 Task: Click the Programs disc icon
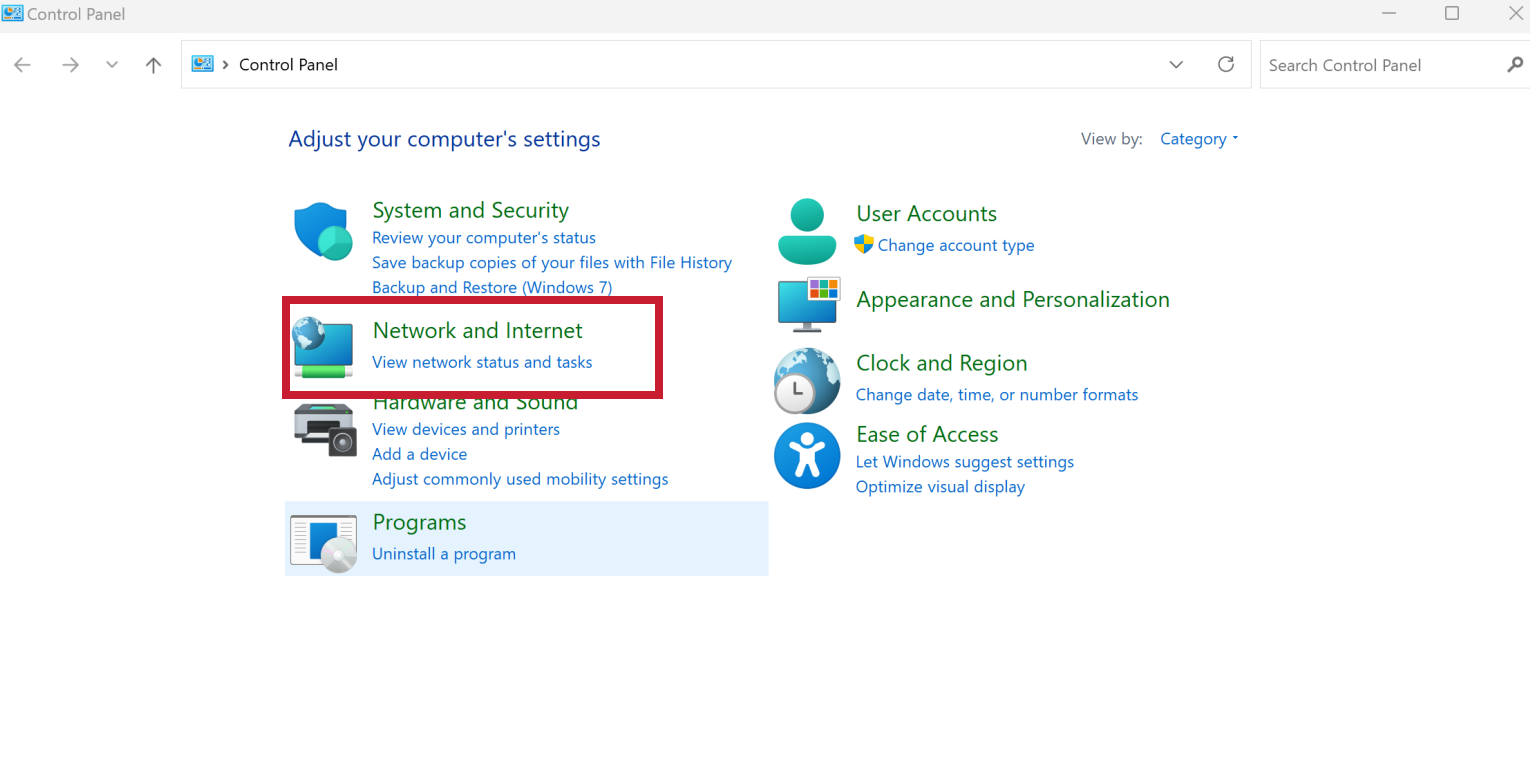point(323,543)
